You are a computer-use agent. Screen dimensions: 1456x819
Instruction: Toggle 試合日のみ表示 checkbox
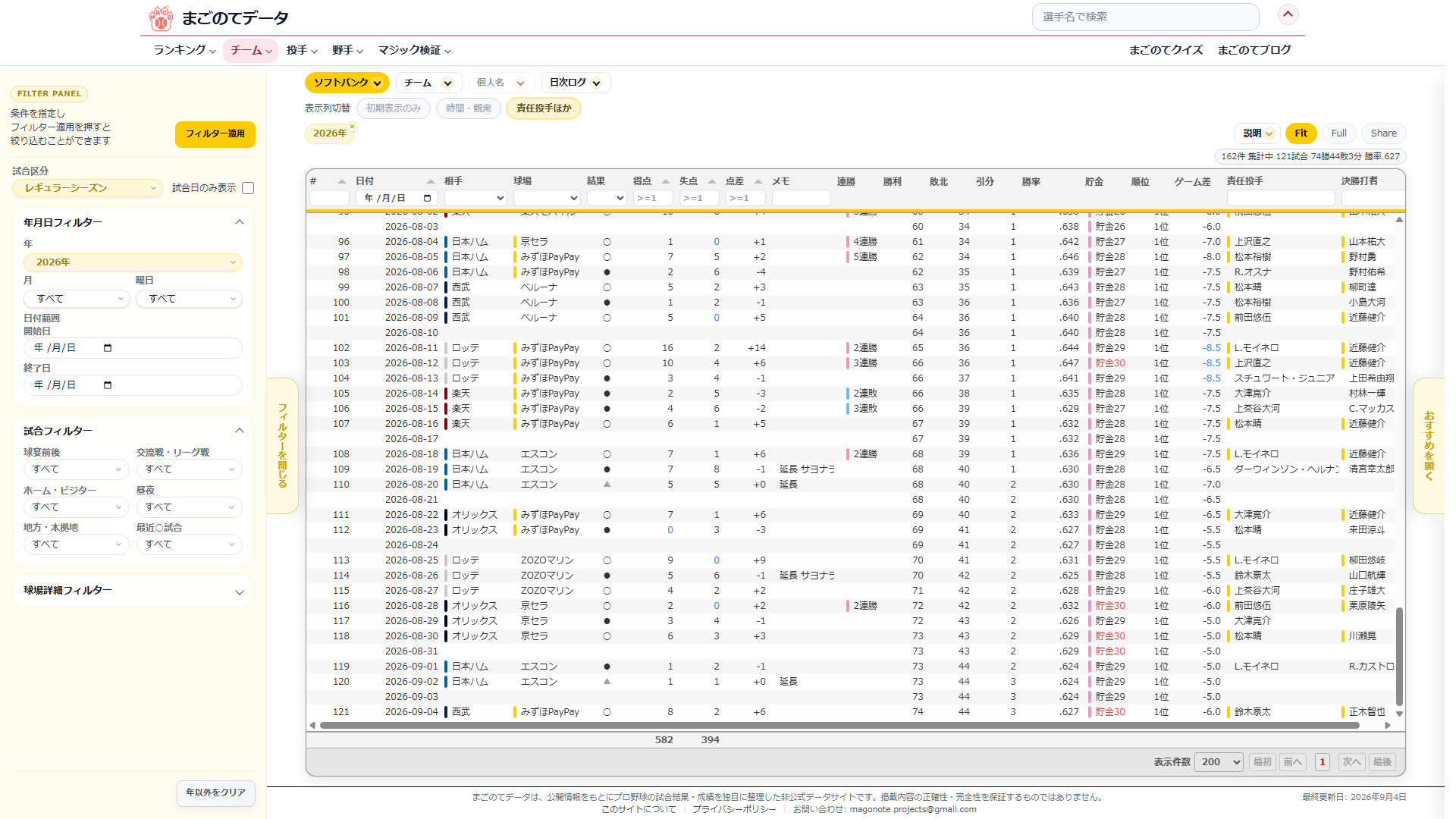pyautogui.click(x=248, y=188)
